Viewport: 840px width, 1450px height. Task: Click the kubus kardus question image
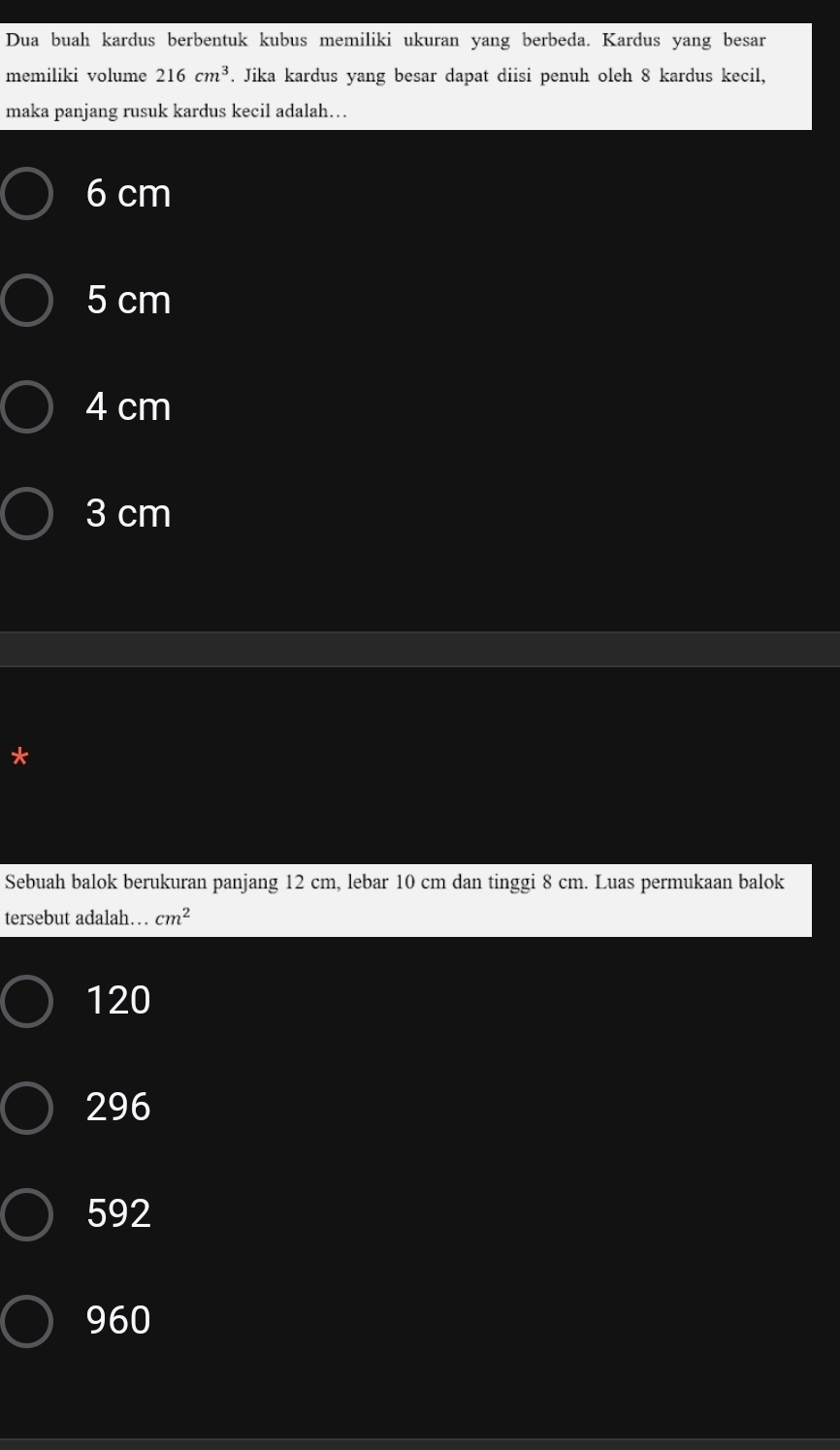coord(405,76)
